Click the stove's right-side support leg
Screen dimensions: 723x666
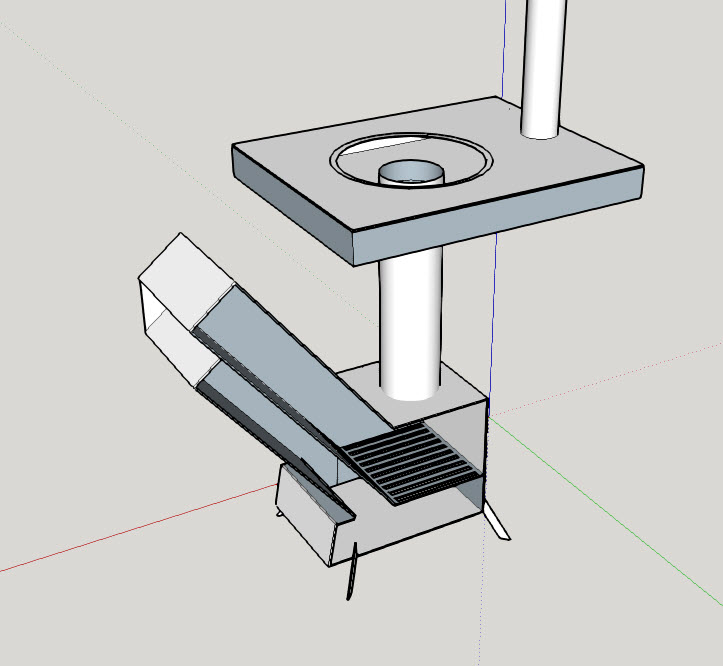(498, 521)
